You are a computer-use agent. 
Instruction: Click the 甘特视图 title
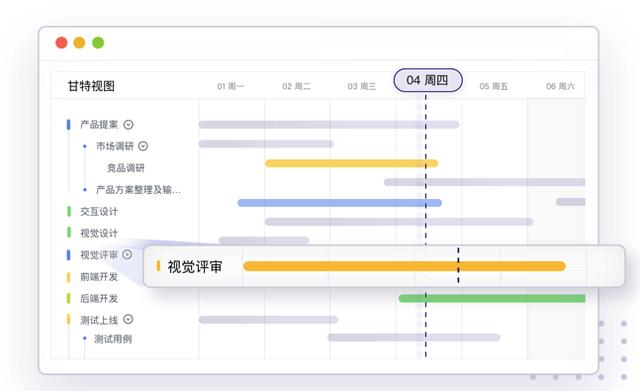pyautogui.click(x=91, y=86)
